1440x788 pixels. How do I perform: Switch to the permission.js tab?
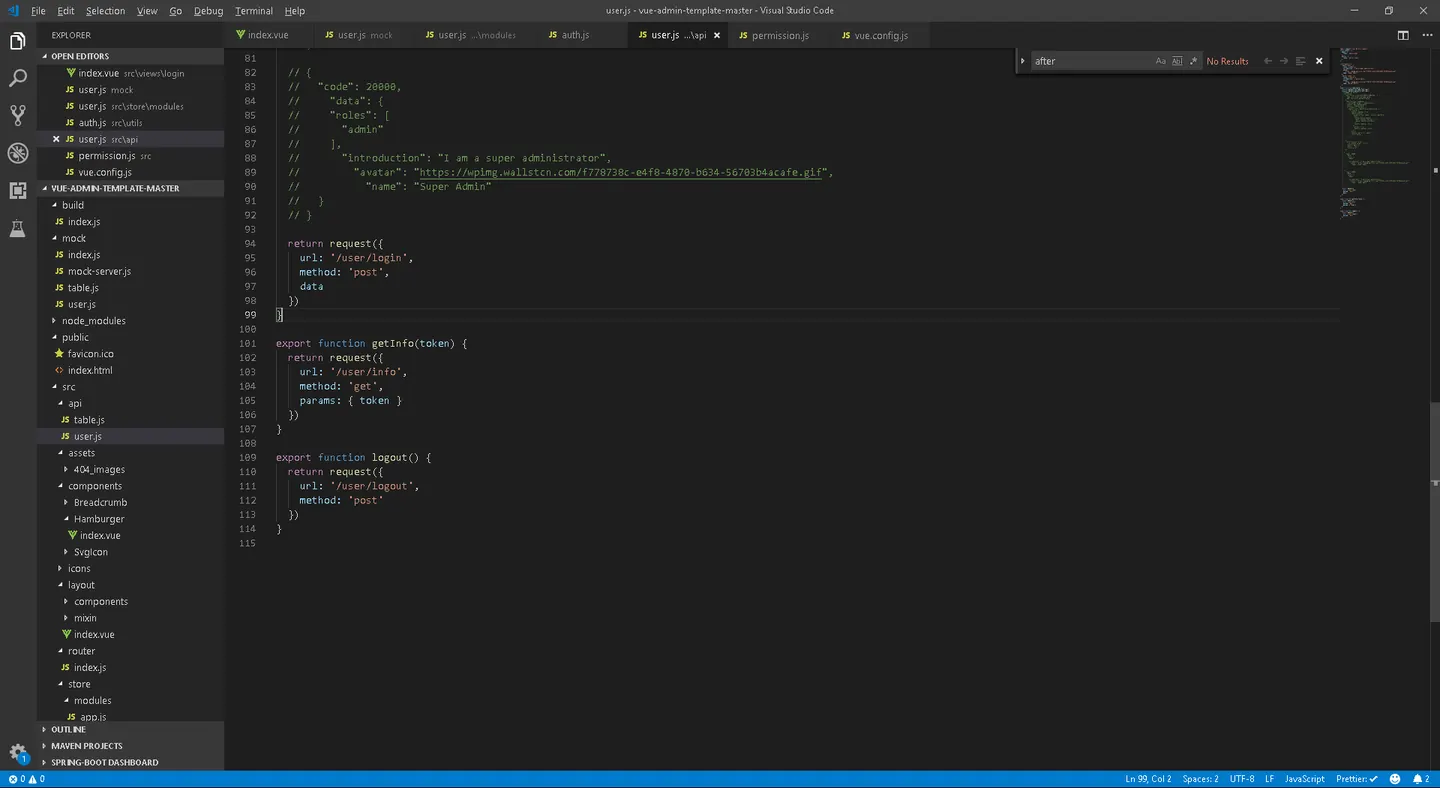pyautogui.click(x=773, y=35)
